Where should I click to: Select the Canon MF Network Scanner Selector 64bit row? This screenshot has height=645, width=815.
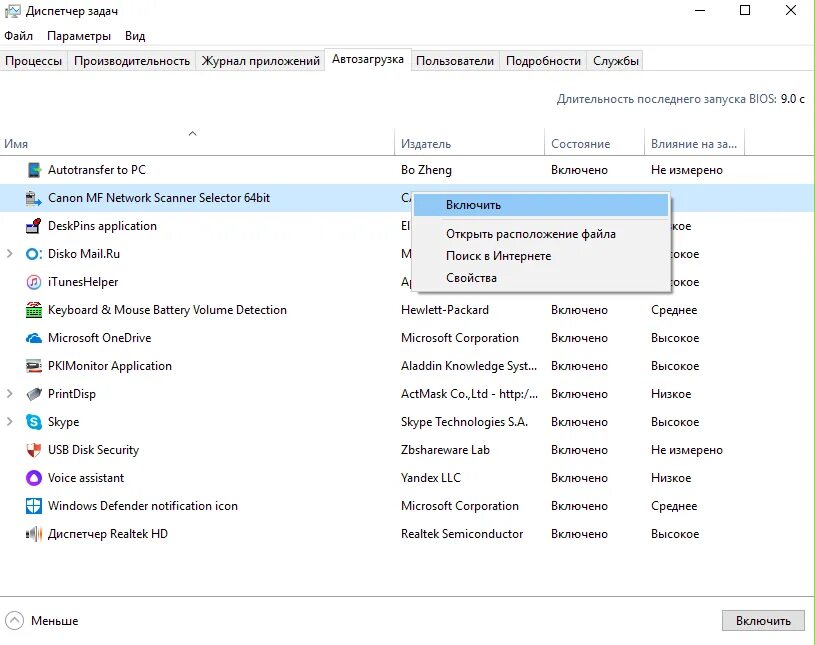[x=407, y=198]
